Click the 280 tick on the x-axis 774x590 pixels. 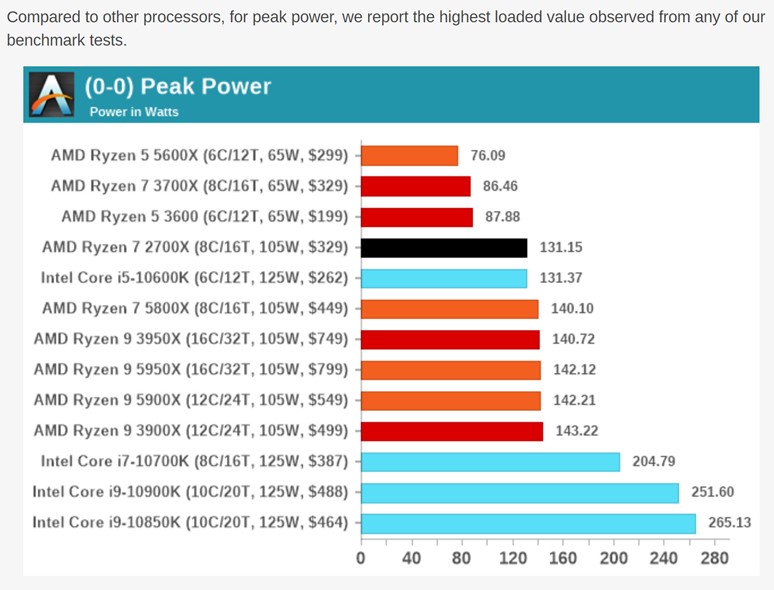pos(714,558)
